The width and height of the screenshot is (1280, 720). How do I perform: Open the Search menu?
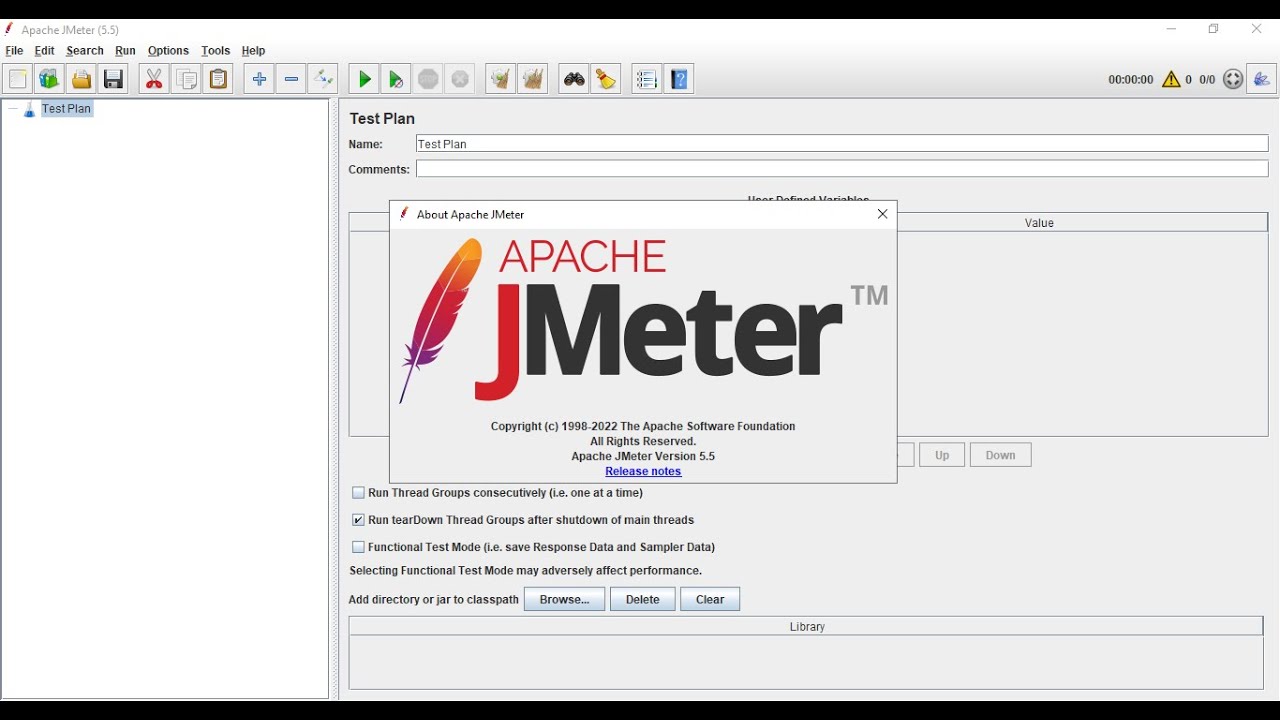click(85, 51)
